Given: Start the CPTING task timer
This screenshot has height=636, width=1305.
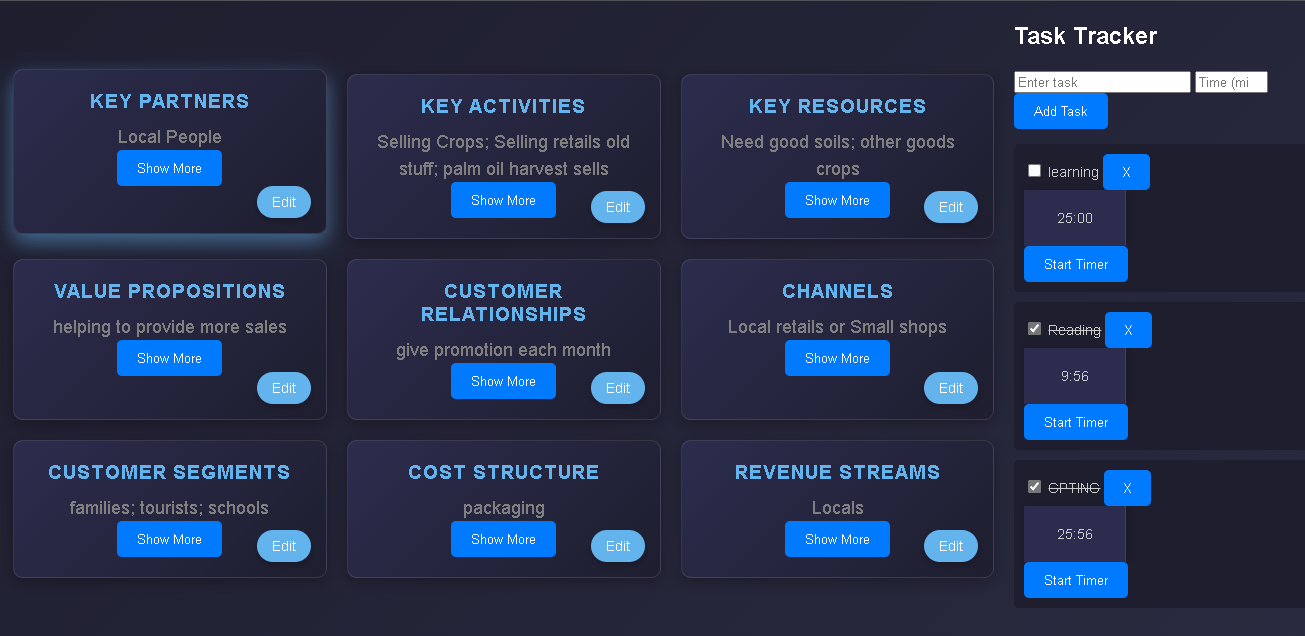Looking at the screenshot, I should [1076, 580].
